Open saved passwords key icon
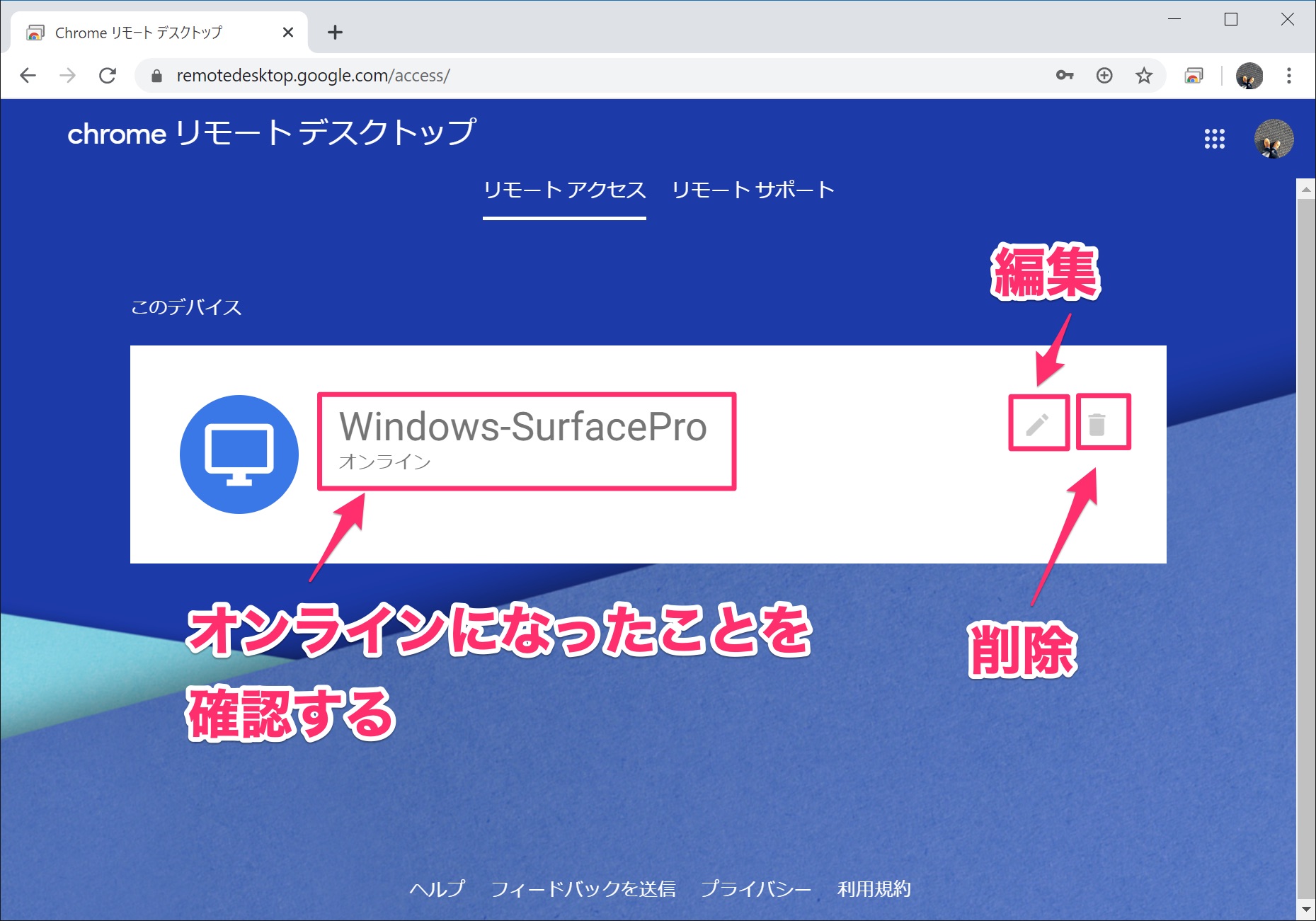1316x921 pixels. click(1065, 75)
